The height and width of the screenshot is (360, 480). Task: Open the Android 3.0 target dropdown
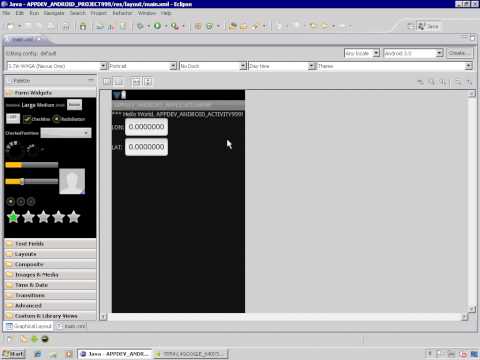pyautogui.click(x=413, y=53)
